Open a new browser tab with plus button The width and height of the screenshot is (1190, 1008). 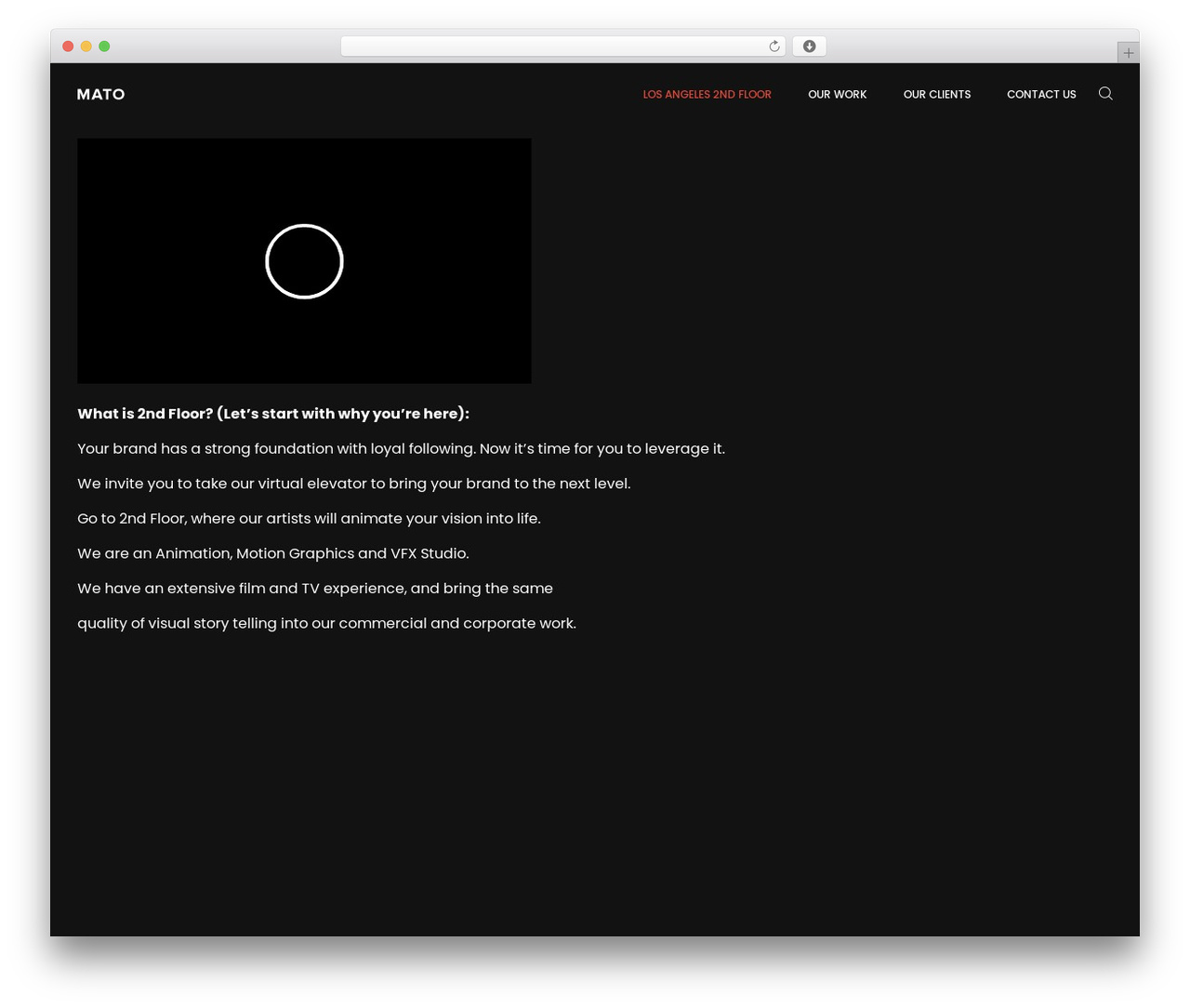(x=1128, y=53)
